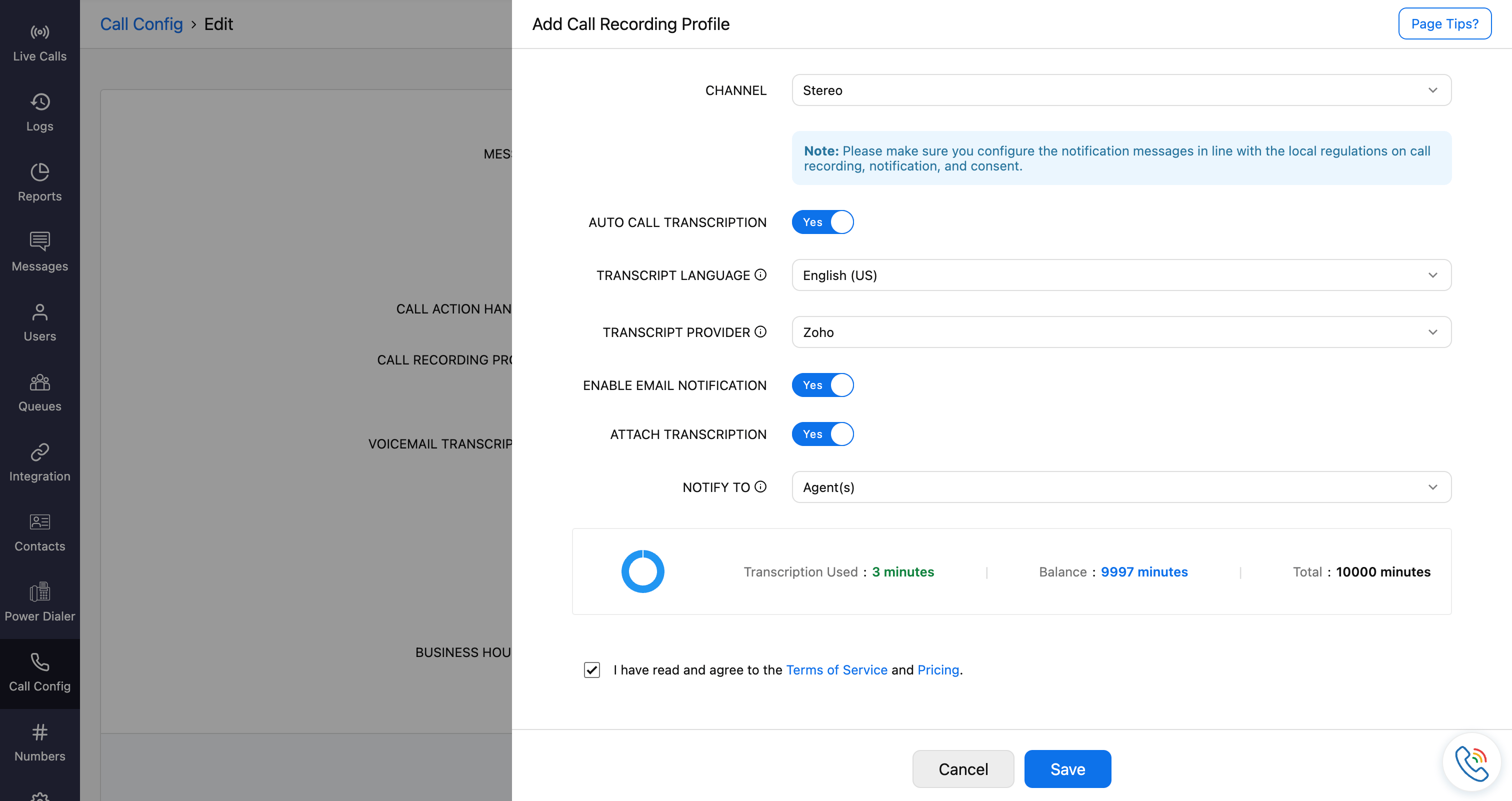The width and height of the screenshot is (1512, 801).
Task: Disable the Auto Call Transcription toggle
Action: 822,222
